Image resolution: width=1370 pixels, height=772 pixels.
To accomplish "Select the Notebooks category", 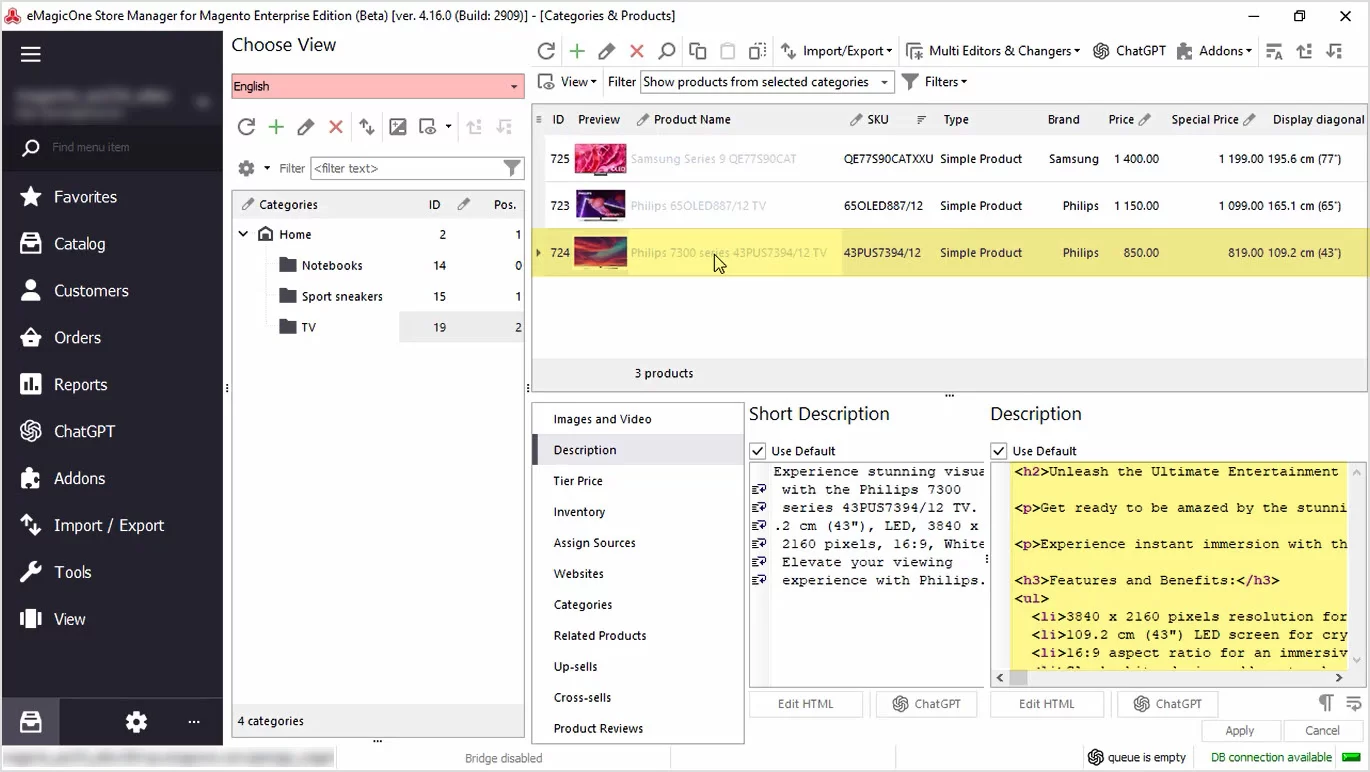I will [332, 266].
